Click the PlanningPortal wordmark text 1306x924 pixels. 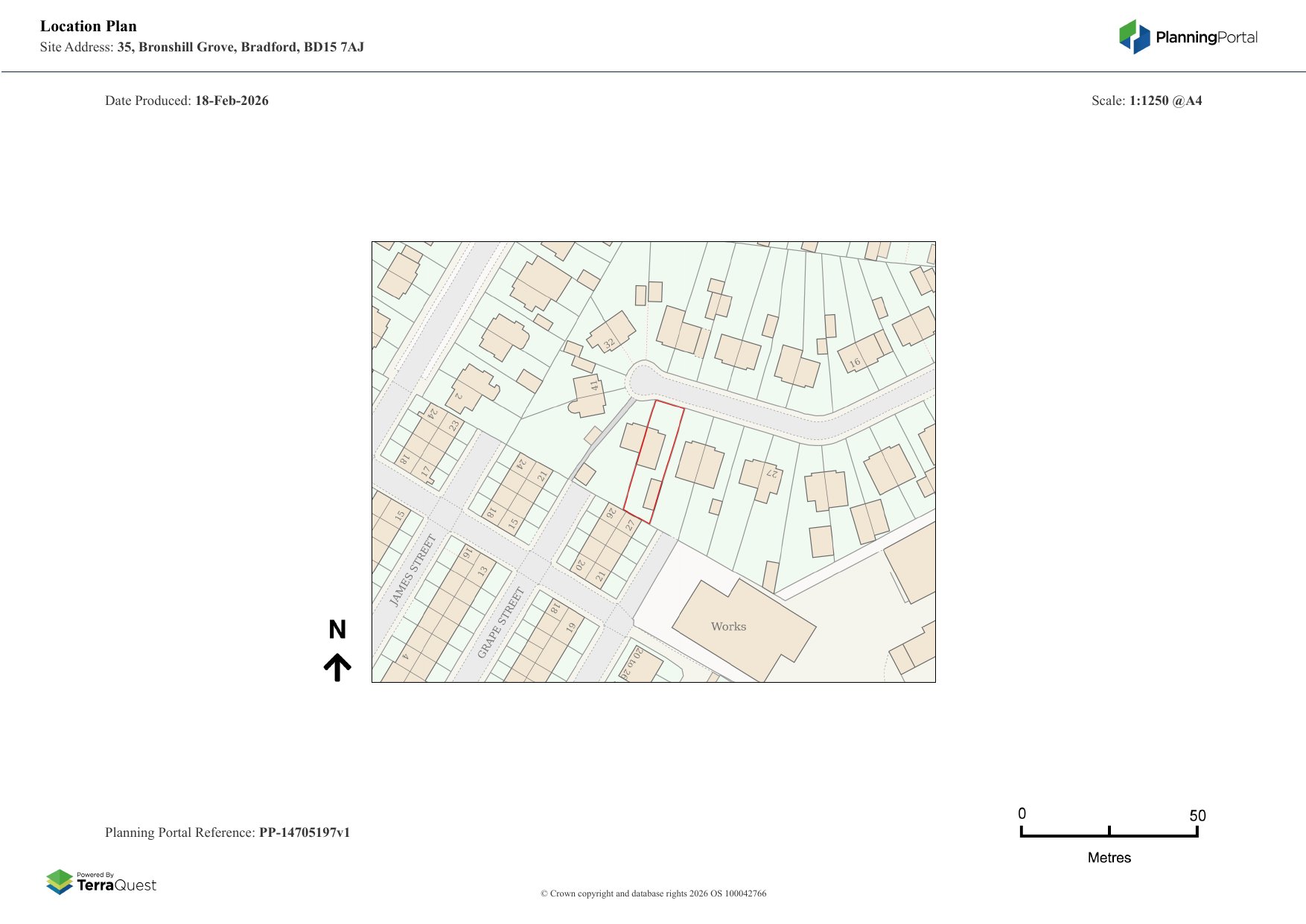(1206, 37)
